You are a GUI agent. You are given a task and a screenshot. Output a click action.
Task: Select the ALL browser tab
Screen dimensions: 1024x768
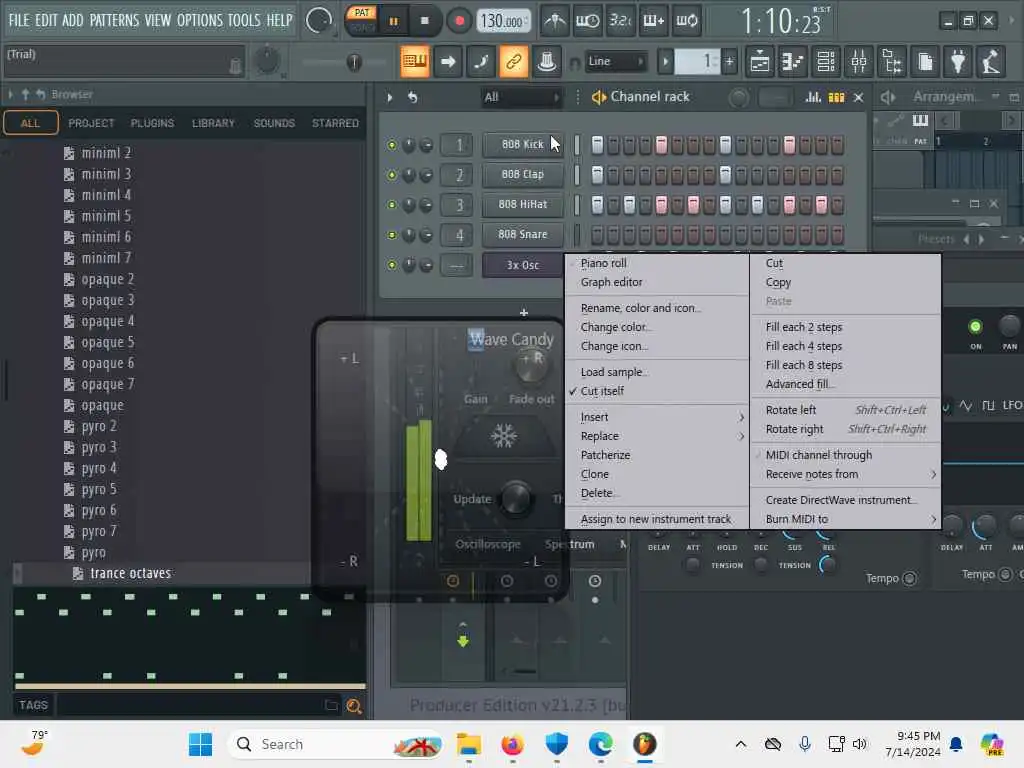30,123
